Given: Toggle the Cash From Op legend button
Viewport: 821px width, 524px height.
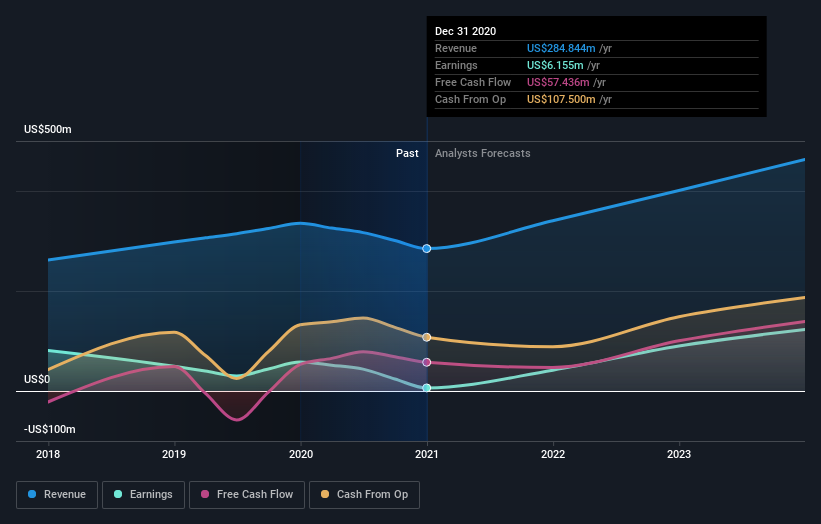Looking at the screenshot, I should pyautogui.click(x=364, y=495).
